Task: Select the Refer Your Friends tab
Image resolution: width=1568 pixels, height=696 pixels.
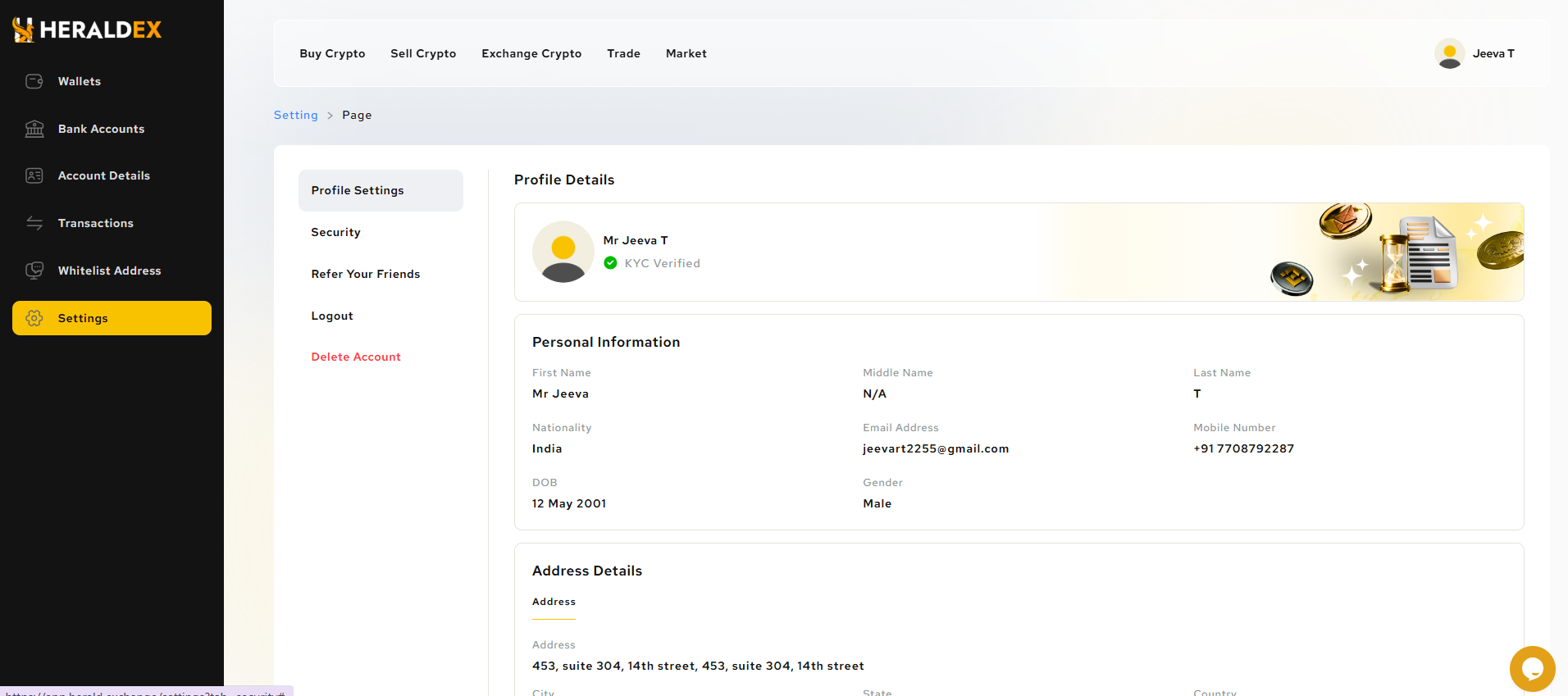Action: (365, 274)
